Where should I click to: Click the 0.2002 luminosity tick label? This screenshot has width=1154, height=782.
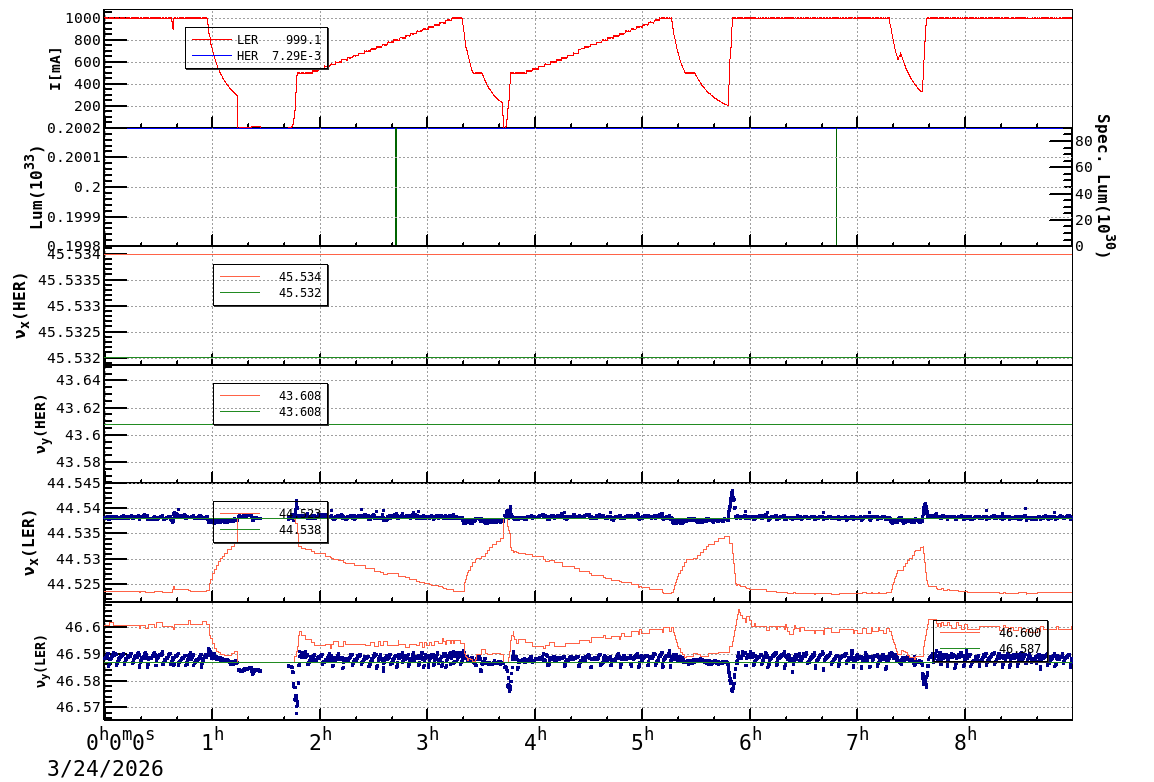(74, 129)
